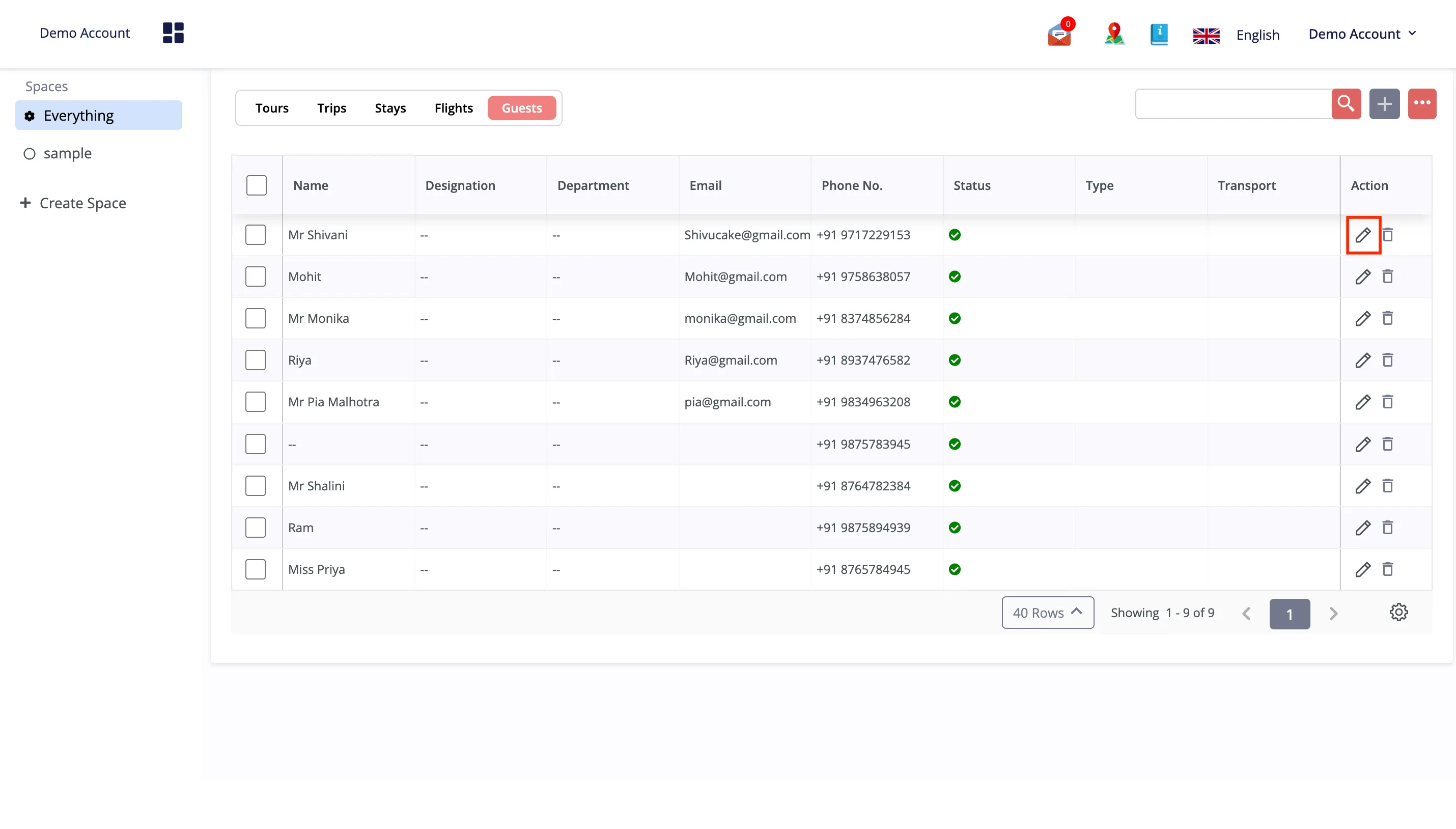Click the plus add guest button
Viewport: 1456px width, 829px height.
[x=1384, y=104]
